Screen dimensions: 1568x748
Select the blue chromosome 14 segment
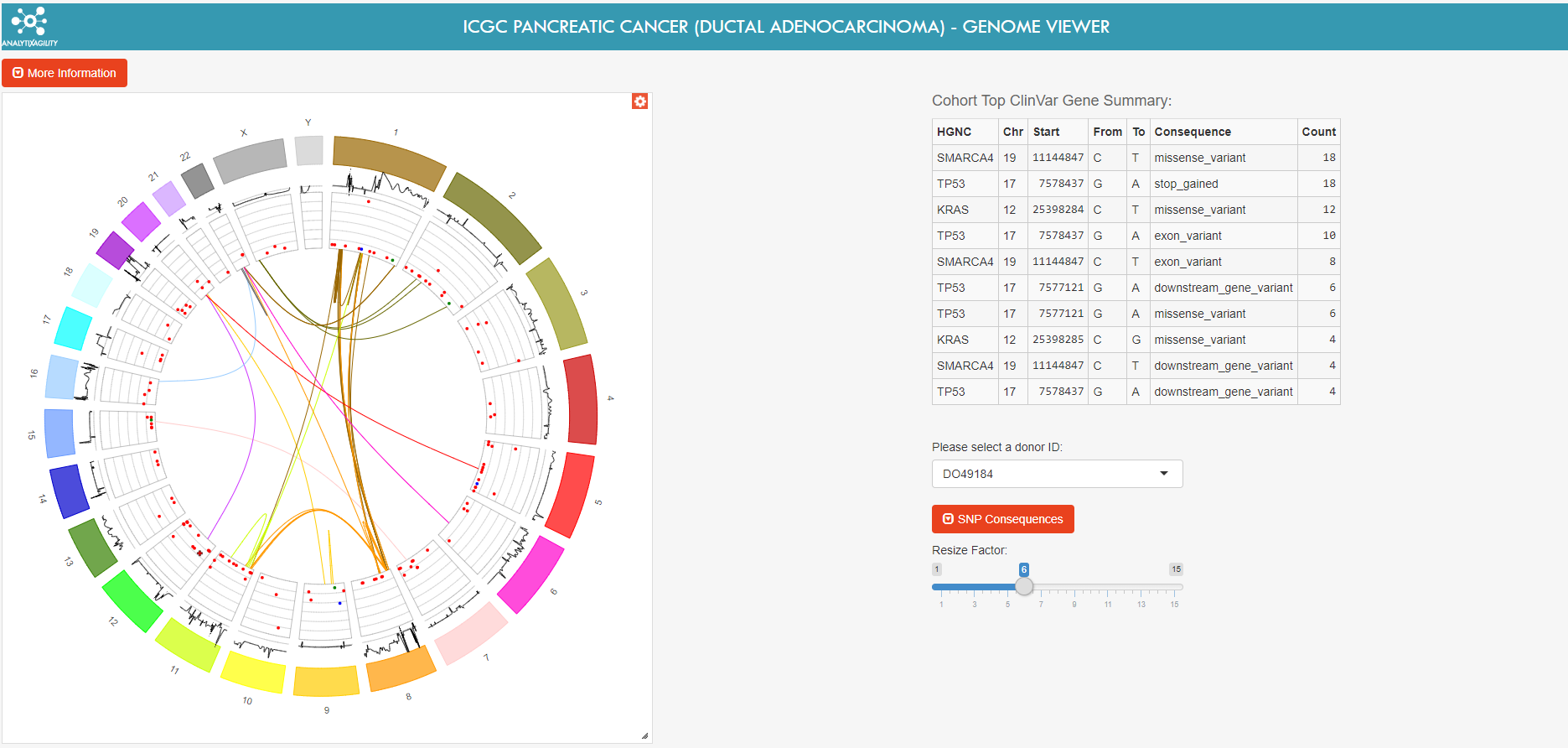click(69, 491)
